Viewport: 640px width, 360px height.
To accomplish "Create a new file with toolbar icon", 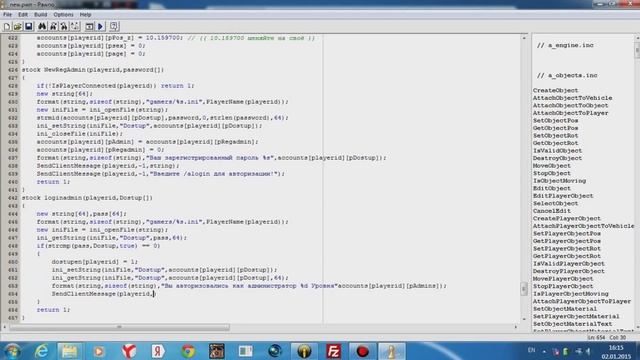I will [7, 27].
